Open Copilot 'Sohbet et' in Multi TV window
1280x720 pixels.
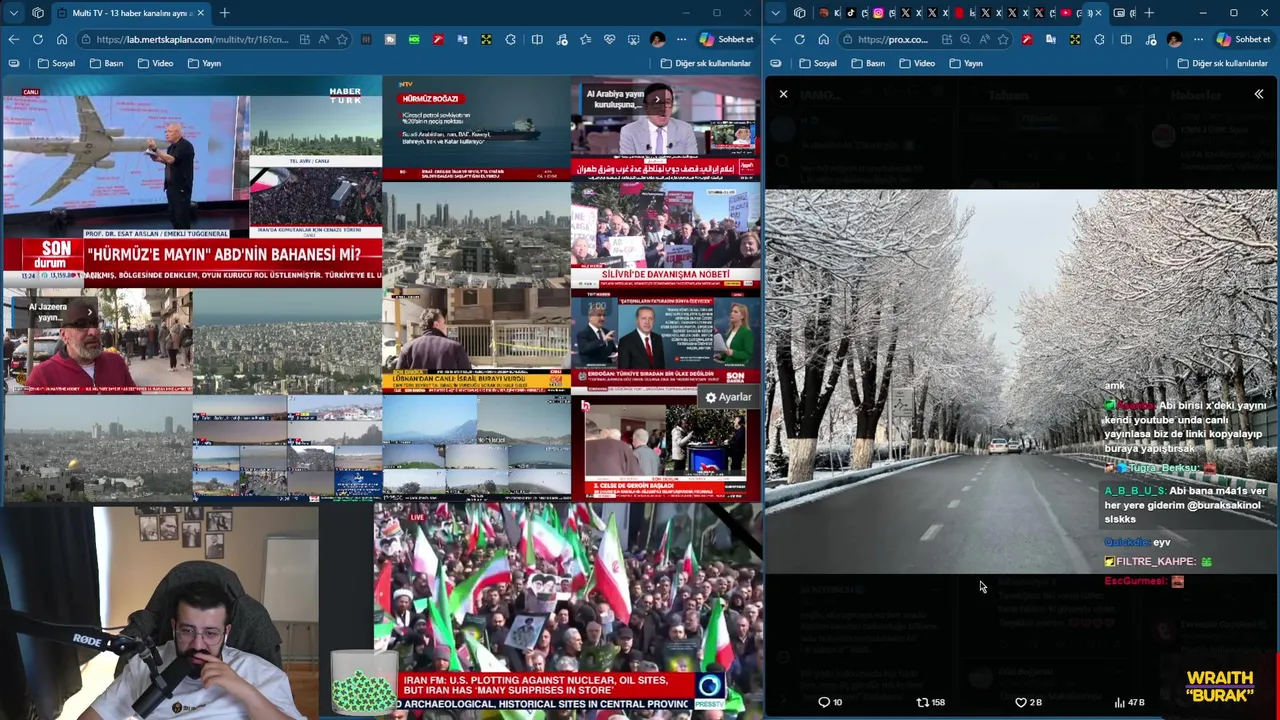pos(726,39)
